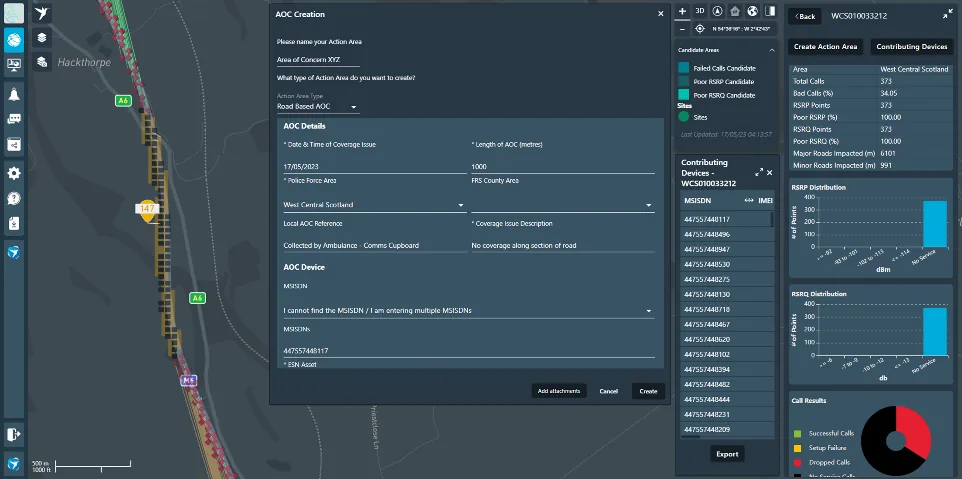The image size is (962, 479).
Task: Click the green Sites legend circle
Action: click(x=683, y=117)
